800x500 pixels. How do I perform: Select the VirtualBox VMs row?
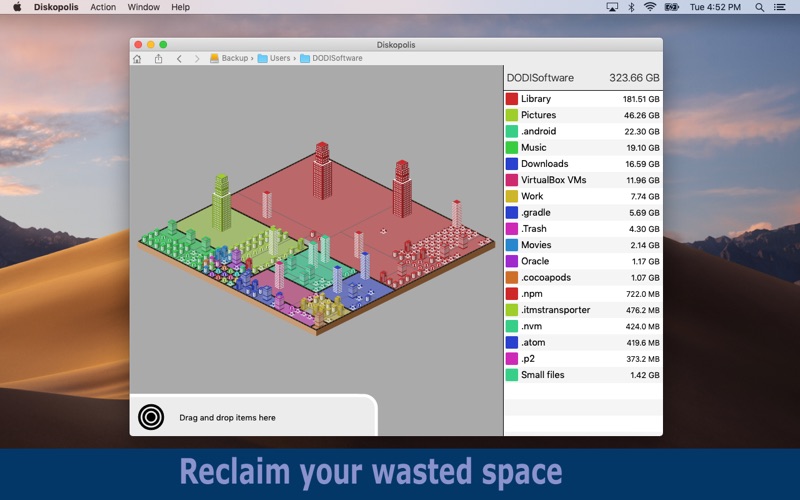[583, 180]
